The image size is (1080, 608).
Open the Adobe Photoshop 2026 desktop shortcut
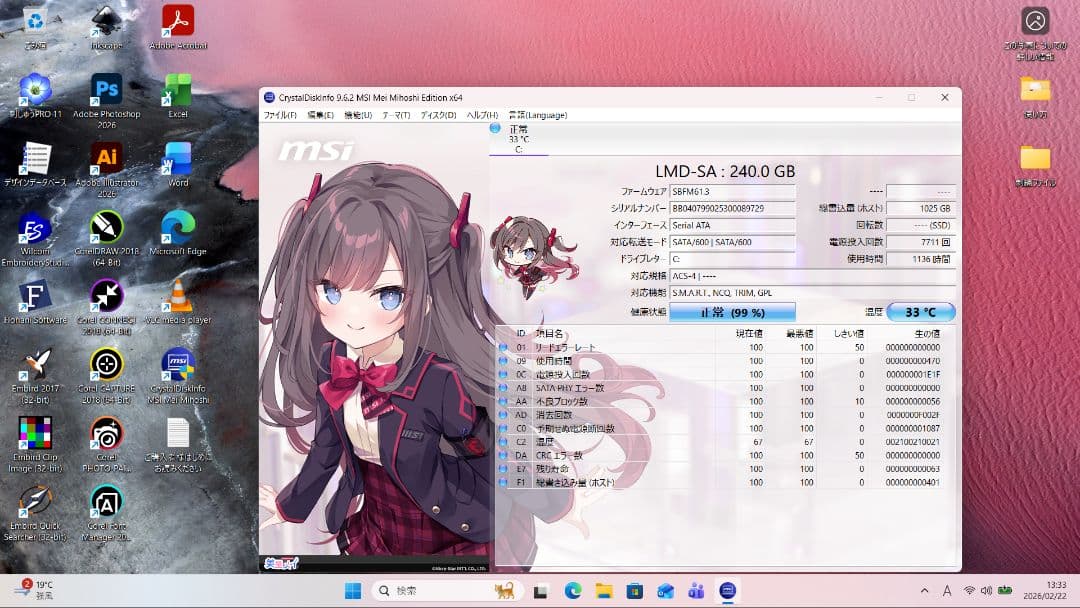pyautogui.click(x=106, y=90)
